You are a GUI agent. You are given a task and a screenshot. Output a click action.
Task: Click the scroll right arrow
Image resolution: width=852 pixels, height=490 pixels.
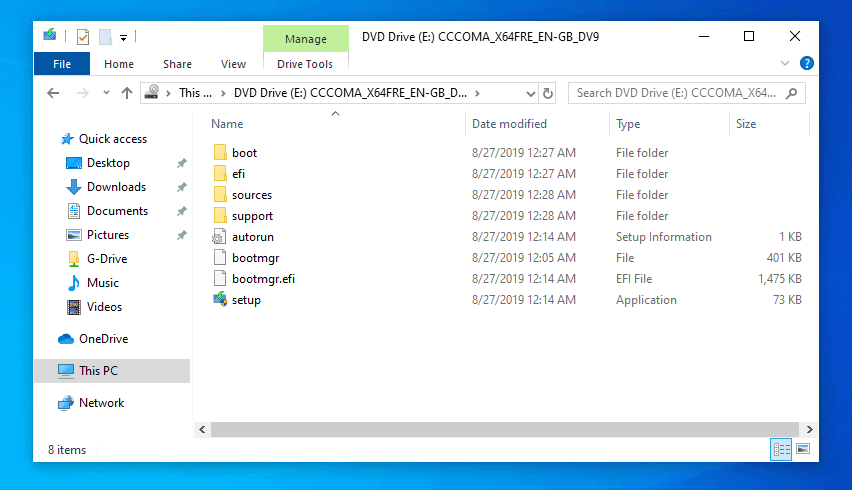(x=809, y=429)
